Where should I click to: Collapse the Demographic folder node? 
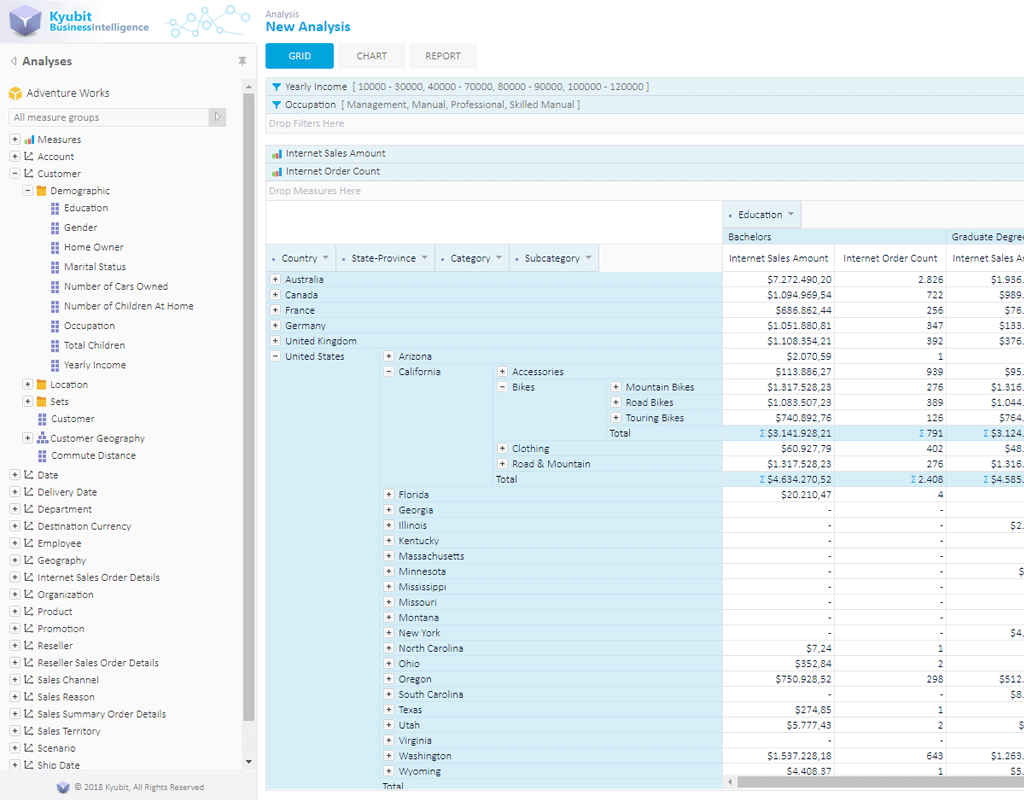point(27,191)
